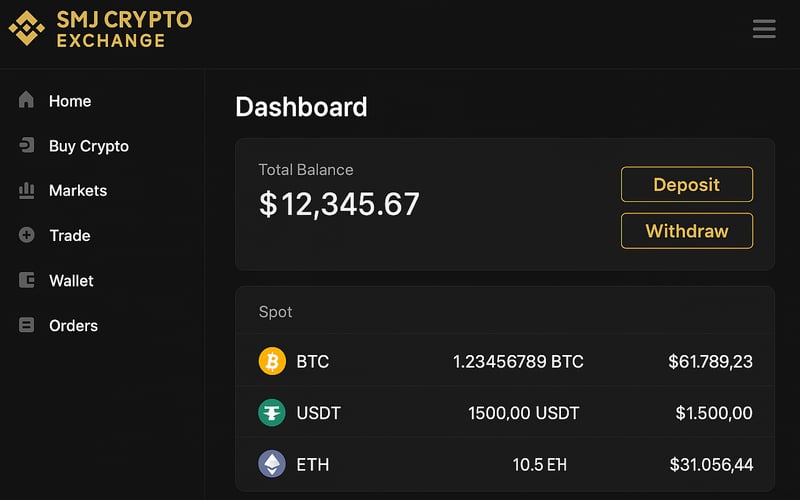Screen dimensions: 800x500
Task: Click the Markets bar chart icon
Action: pyautogui.click(x=27, y=190)
